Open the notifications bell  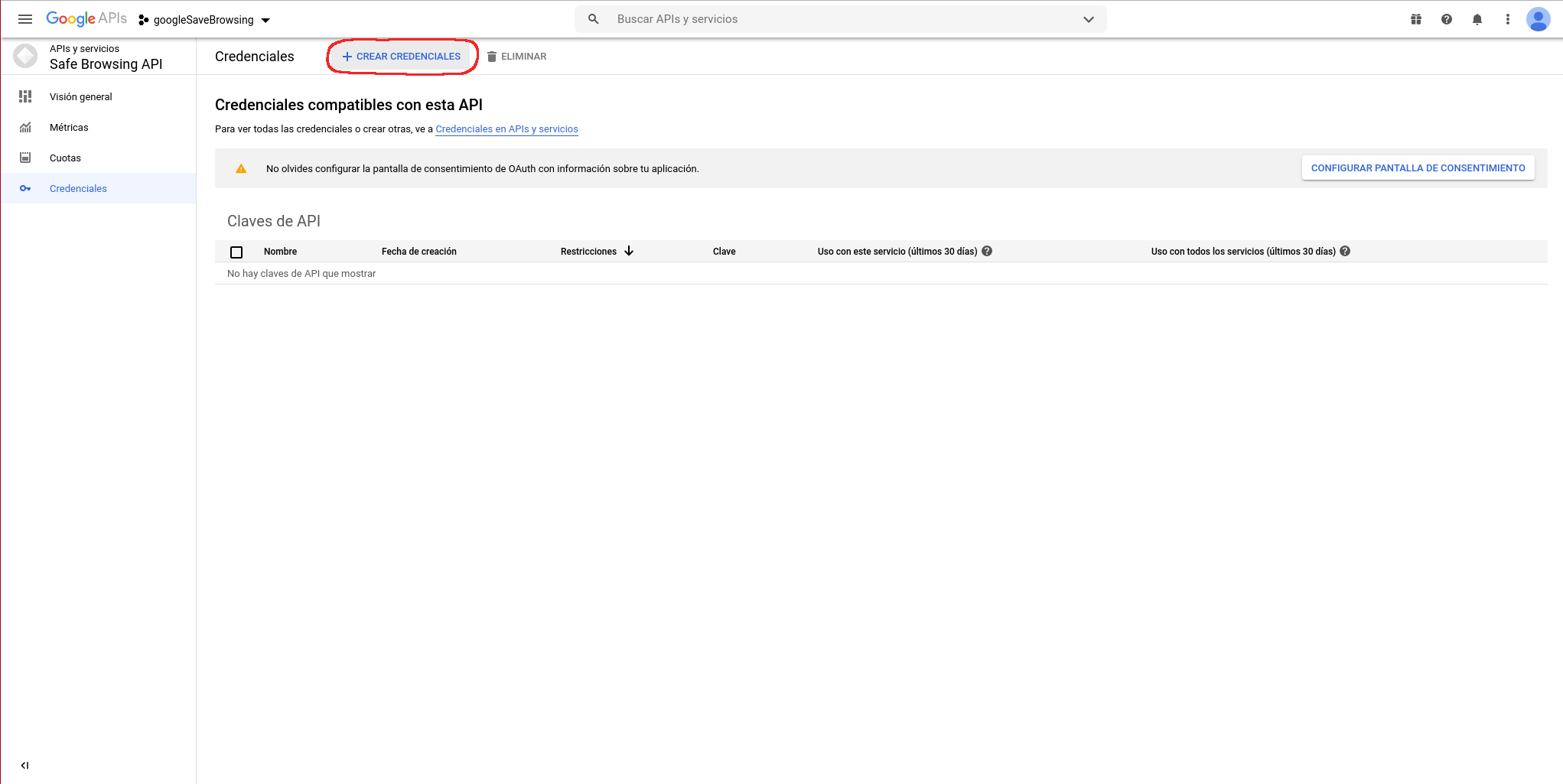coord(1477,19)
